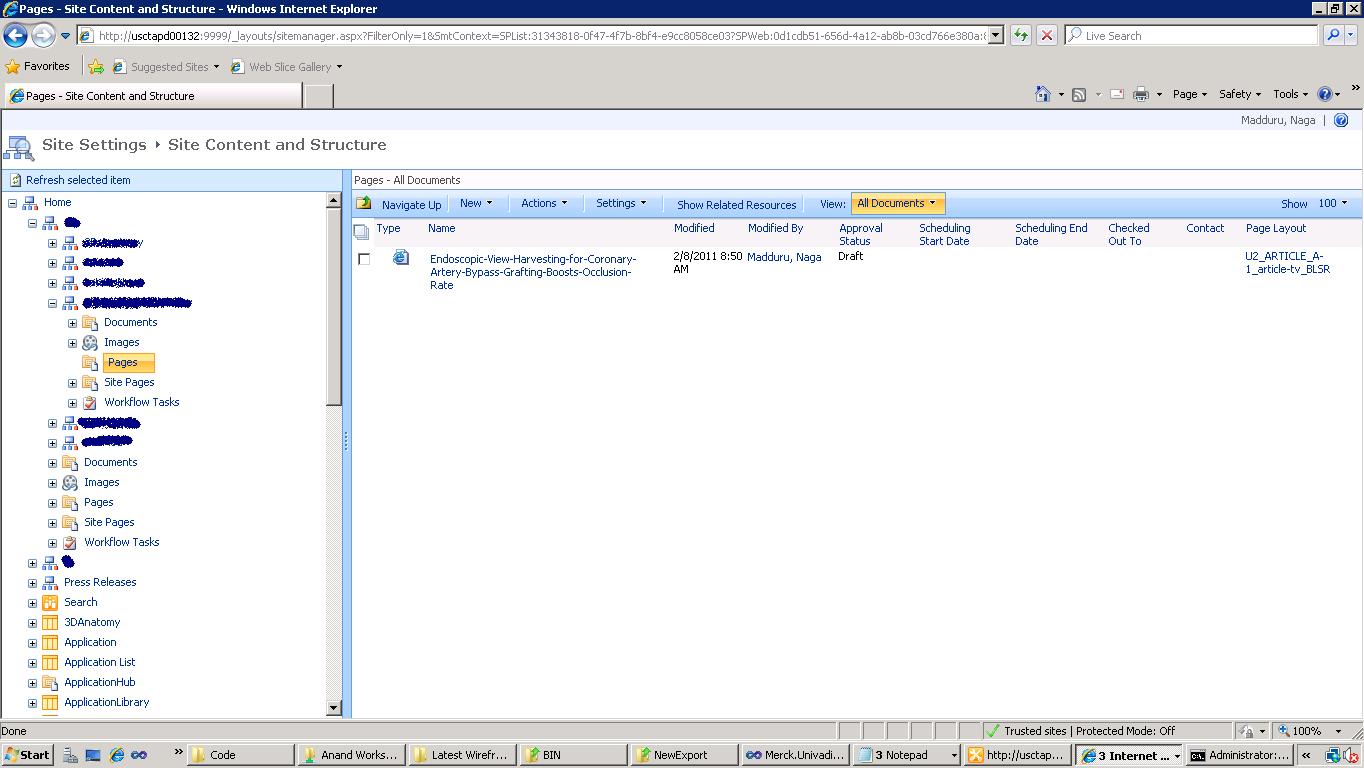Open the Endoscopic-View-Harvesting article link
This screenshot has height=768, width=1364.
(533, 272)
